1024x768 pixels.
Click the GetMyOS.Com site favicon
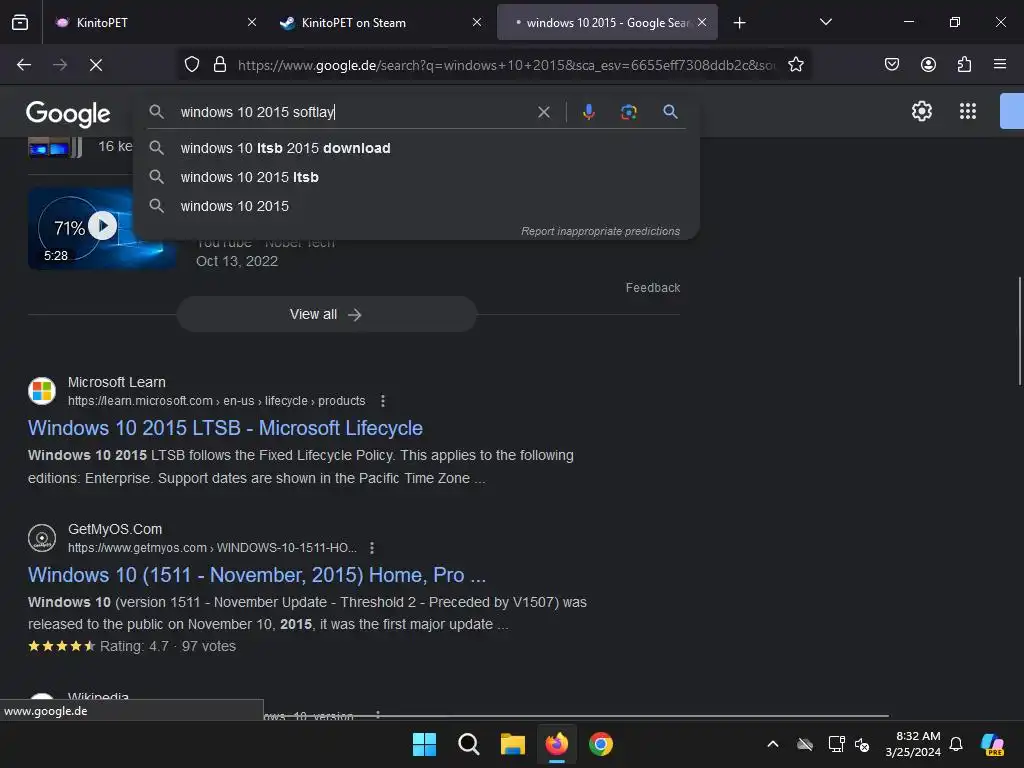click(x=42, y=538)
